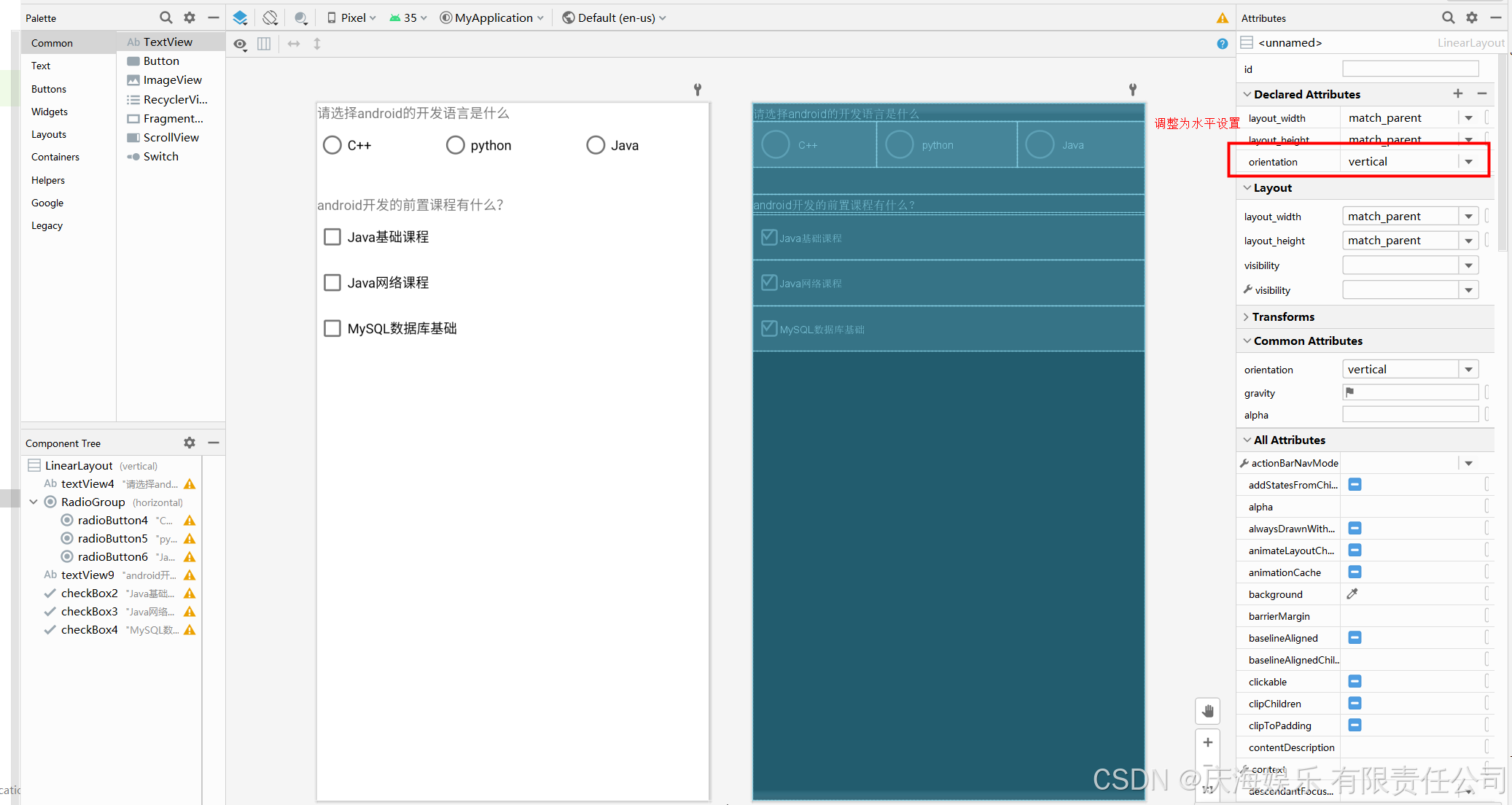Open the Component Tree settings gear

tap(190, 443)
